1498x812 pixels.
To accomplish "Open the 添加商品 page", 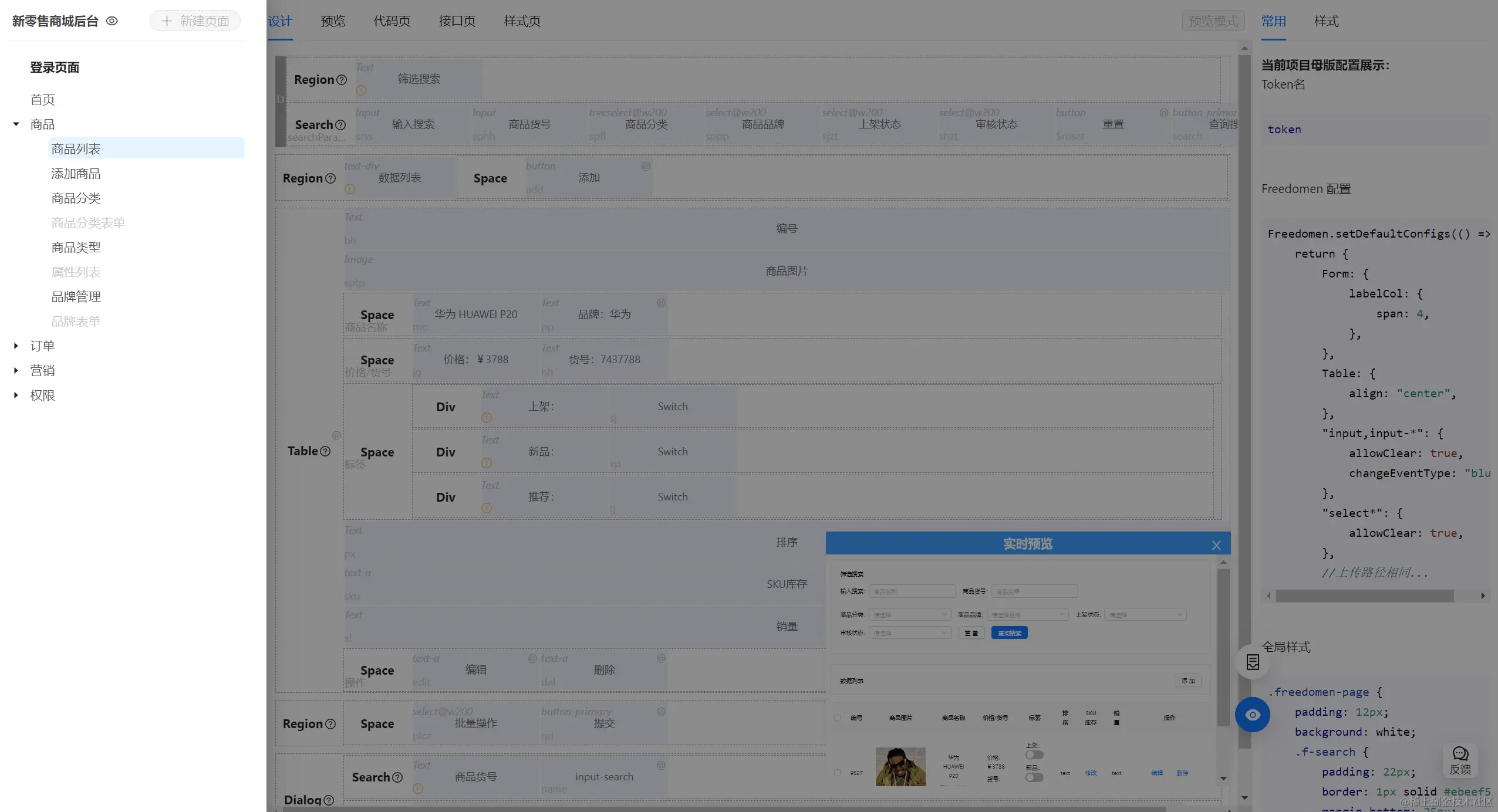I will (x=76, y=174).
